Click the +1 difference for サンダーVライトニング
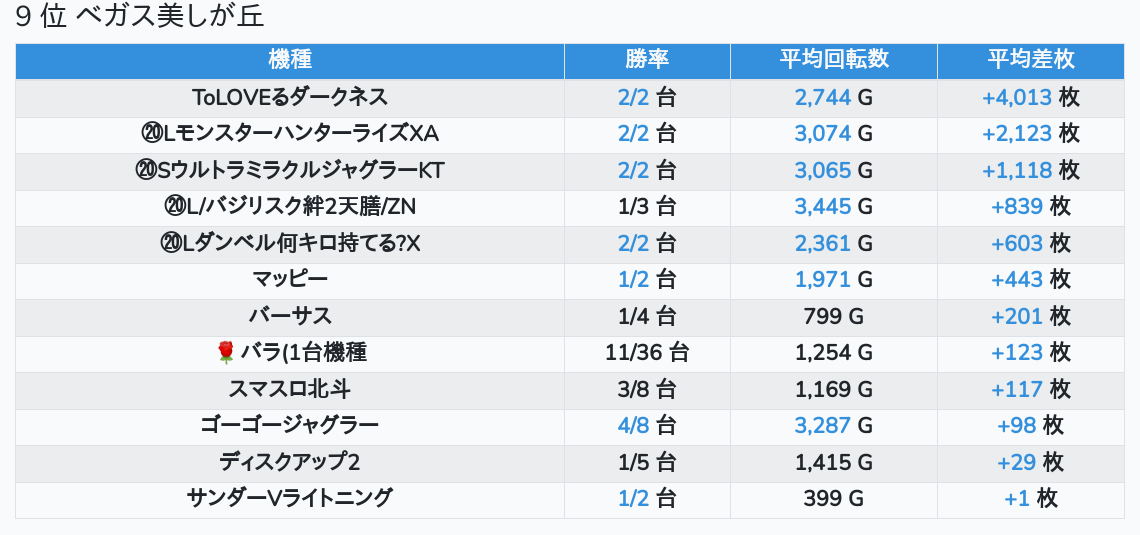The height and width of the screenshot is (535, 1140). point(1017,498)
